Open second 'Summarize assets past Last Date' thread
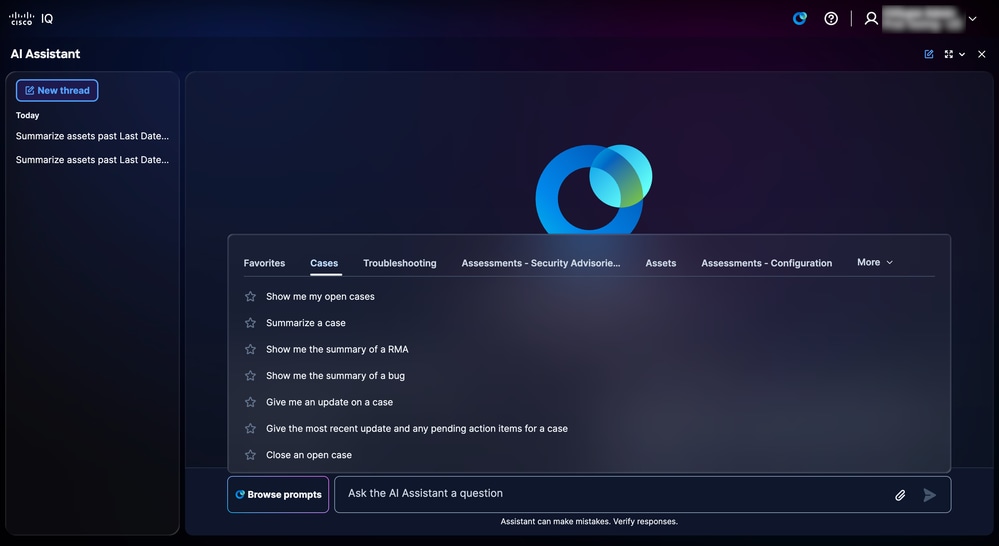This screenshot has width=999, height=546. [92, 160]
